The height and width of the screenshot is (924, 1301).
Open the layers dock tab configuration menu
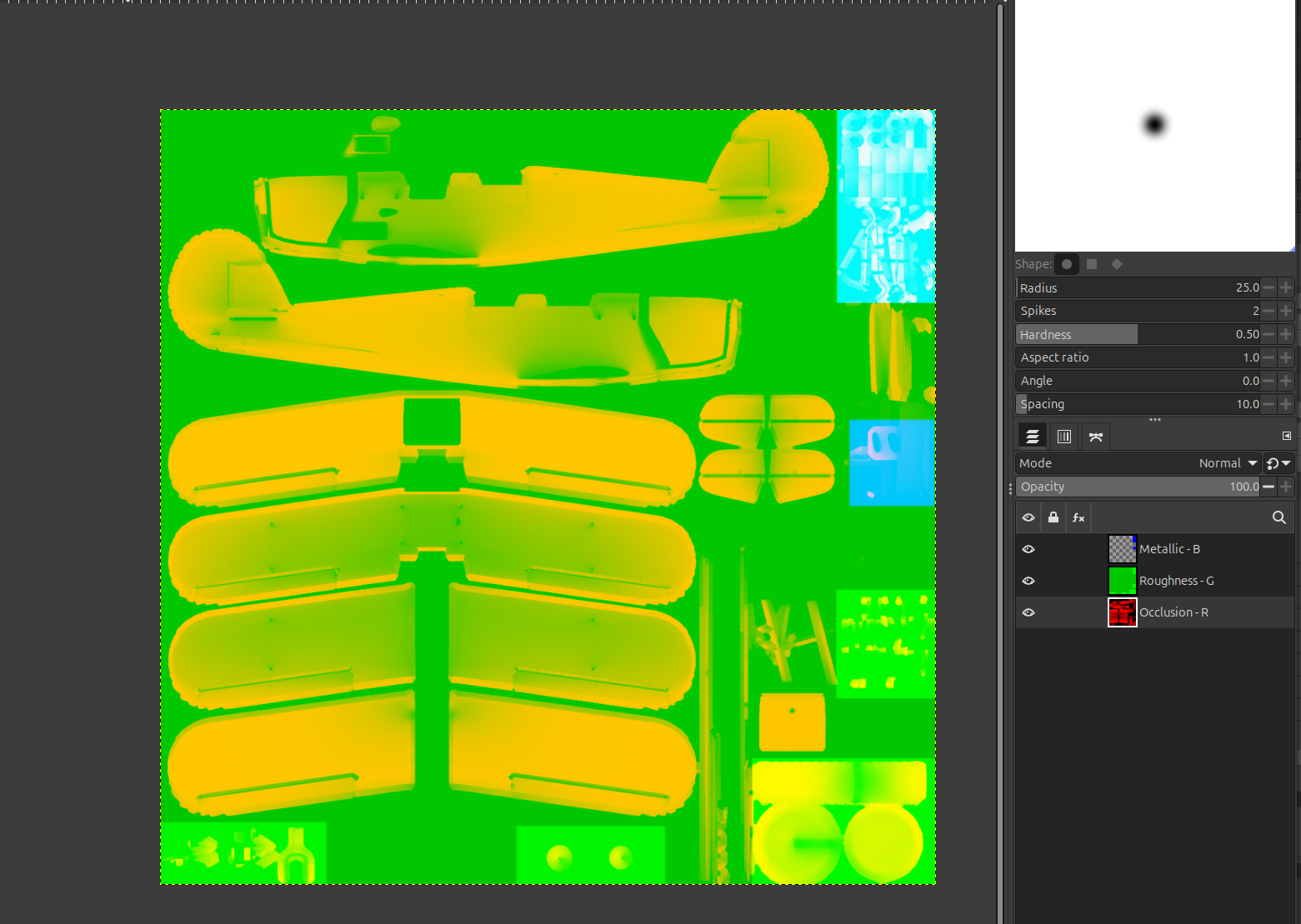coord(1286,436)
